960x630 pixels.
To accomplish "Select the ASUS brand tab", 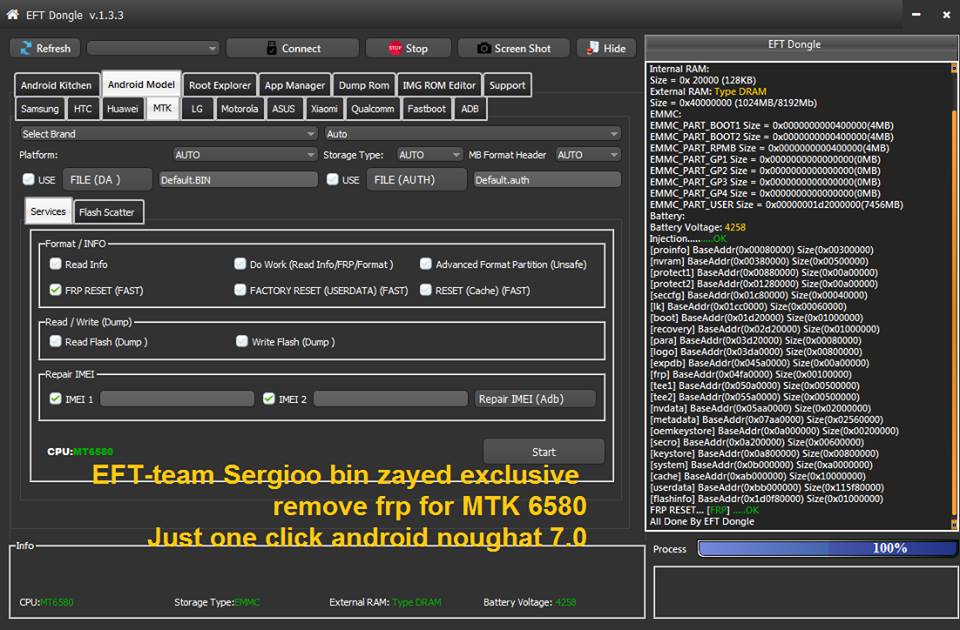I will 283,108.
